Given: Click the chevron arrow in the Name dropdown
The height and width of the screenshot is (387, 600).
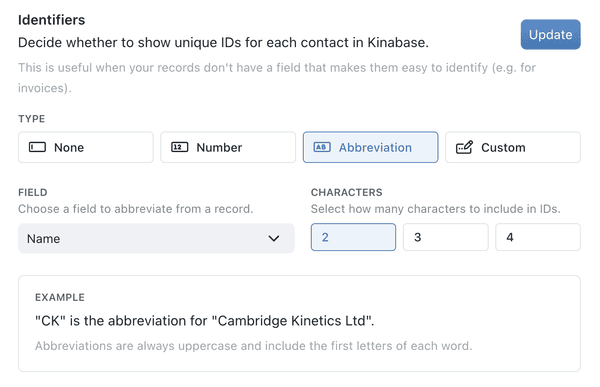Looking at the screenshot, I should click(x=274, y=238).
